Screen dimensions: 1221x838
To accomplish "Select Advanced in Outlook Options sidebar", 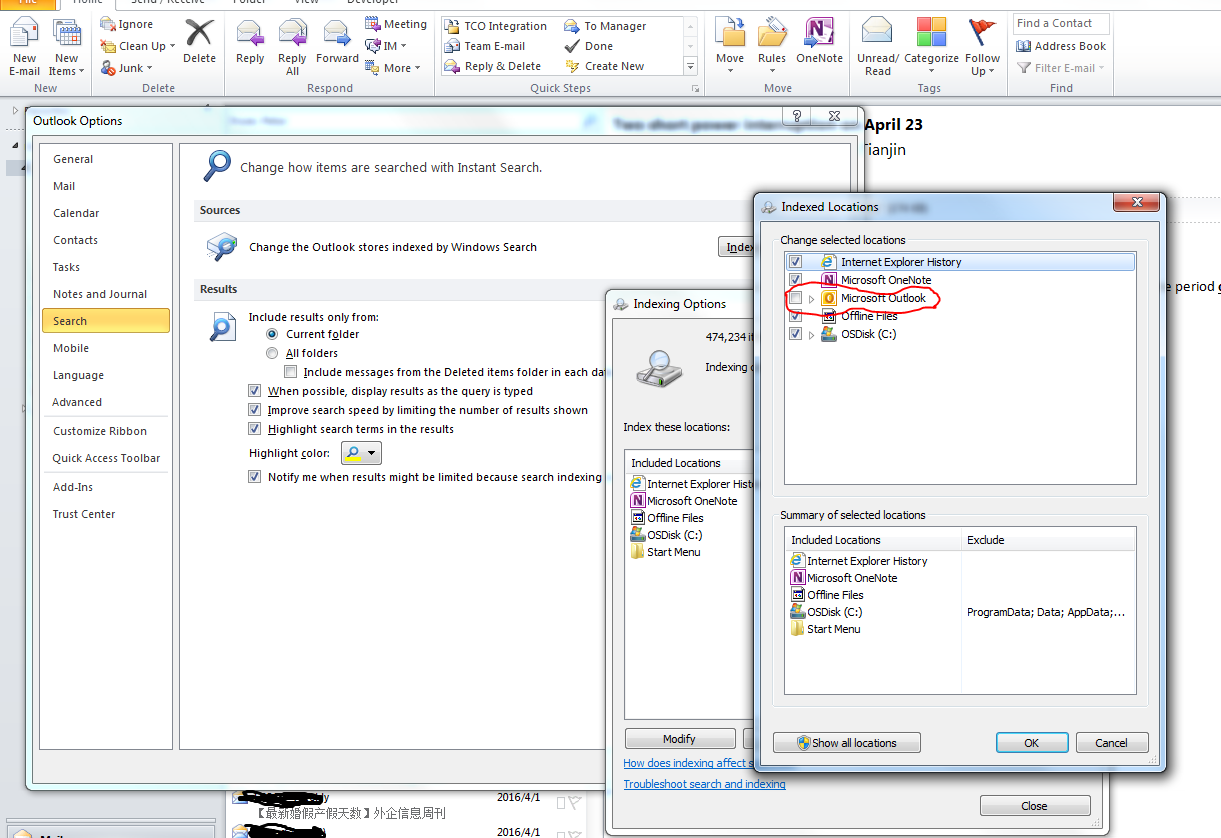I will (77, 402).
